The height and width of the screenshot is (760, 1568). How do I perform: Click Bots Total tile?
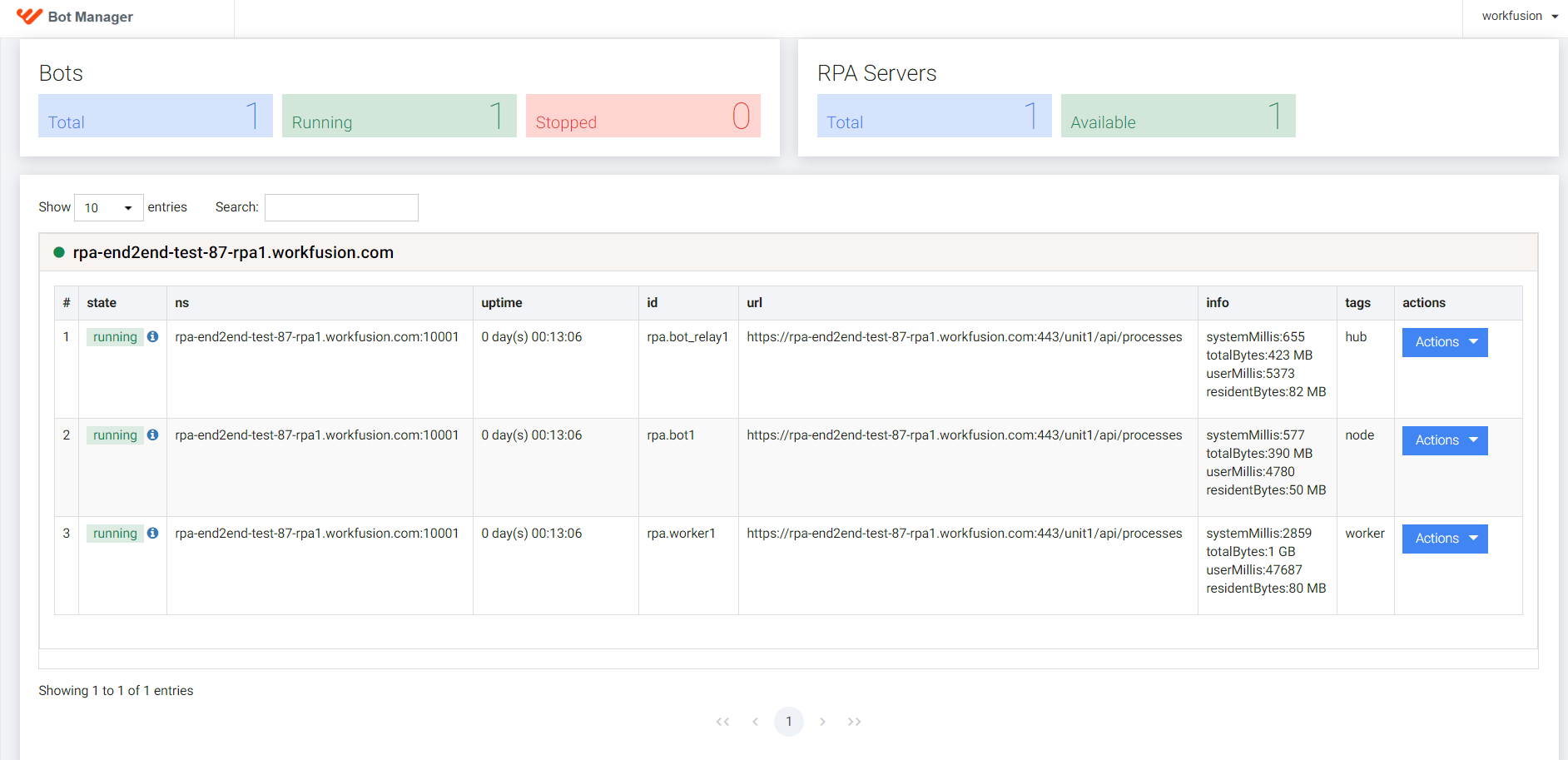pyautogui.click(x=156, y=116)
